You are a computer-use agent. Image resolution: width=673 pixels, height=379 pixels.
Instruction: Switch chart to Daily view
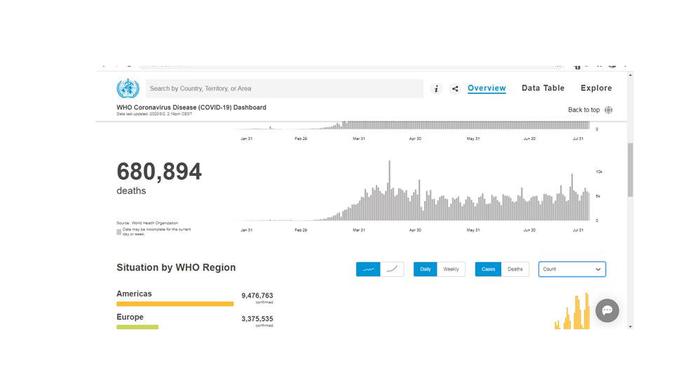click(425, 269)
